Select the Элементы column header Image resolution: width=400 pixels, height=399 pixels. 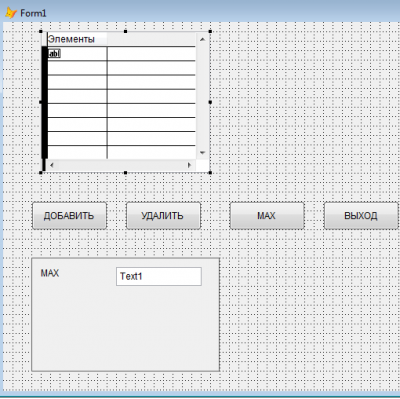pos(77,39)
